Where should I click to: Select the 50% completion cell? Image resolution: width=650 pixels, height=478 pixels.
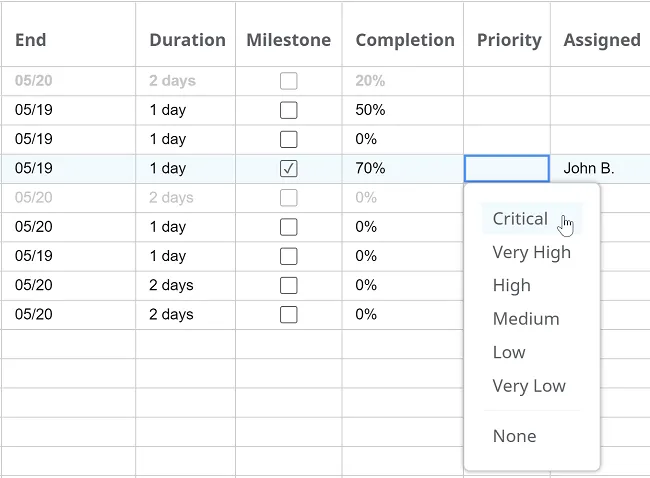coord(403,110)
